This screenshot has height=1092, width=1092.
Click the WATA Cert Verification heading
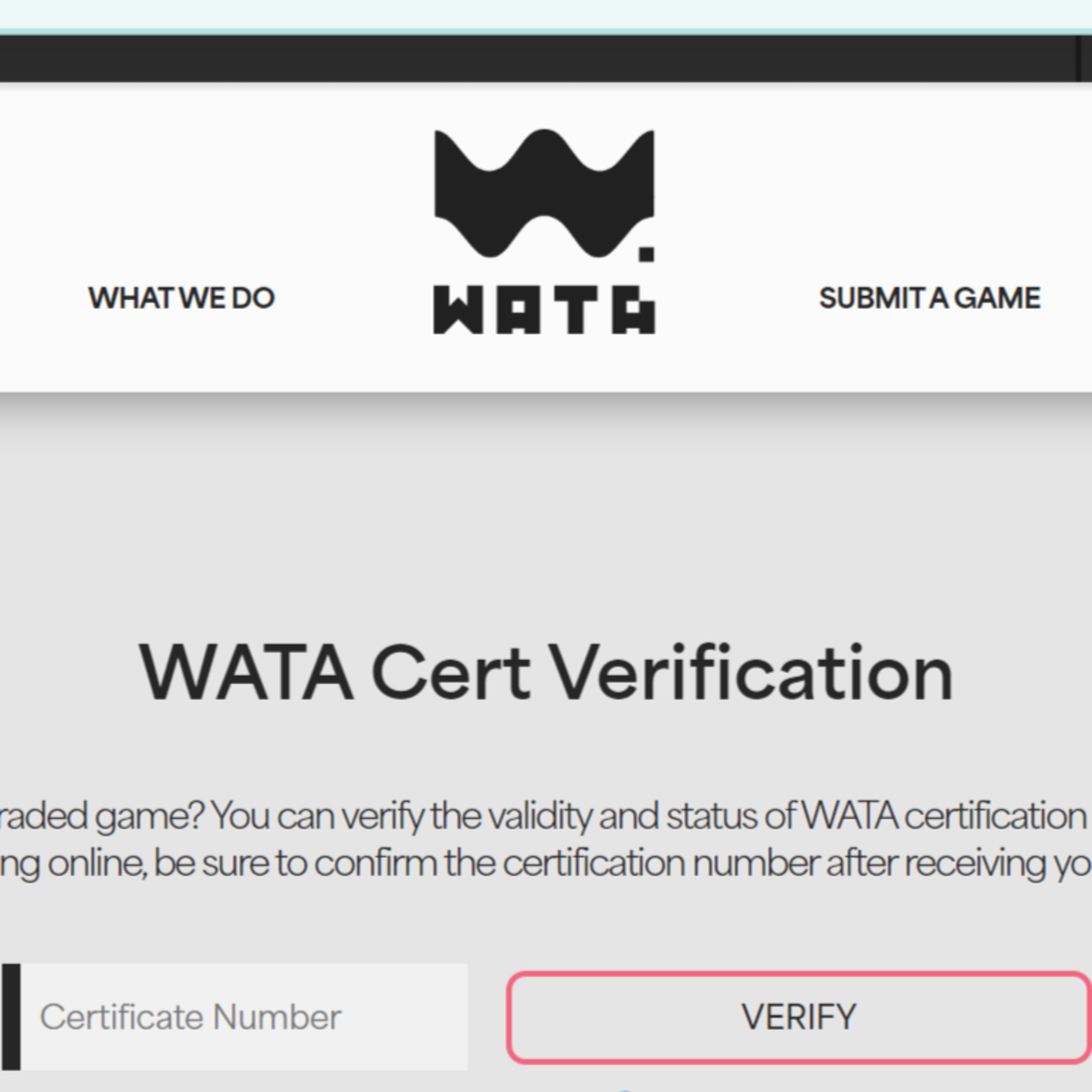tap(546, 673)
